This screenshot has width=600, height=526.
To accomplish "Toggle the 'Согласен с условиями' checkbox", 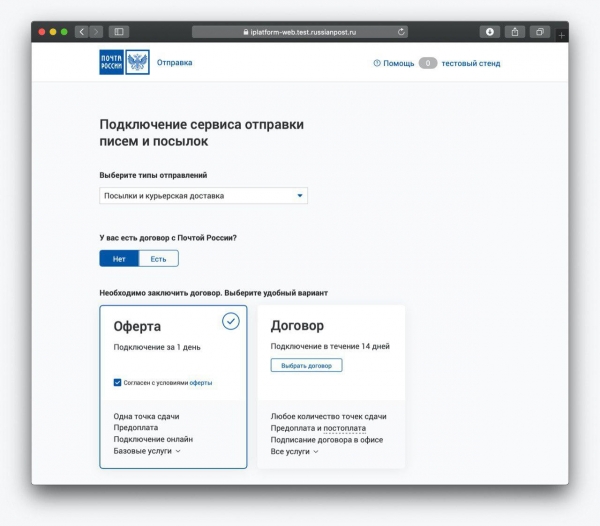I will [118, 382].
